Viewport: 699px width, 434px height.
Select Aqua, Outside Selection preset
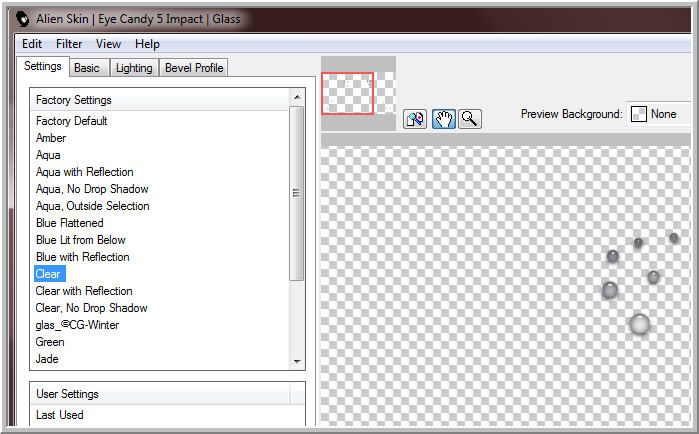(x=93, y=206)
